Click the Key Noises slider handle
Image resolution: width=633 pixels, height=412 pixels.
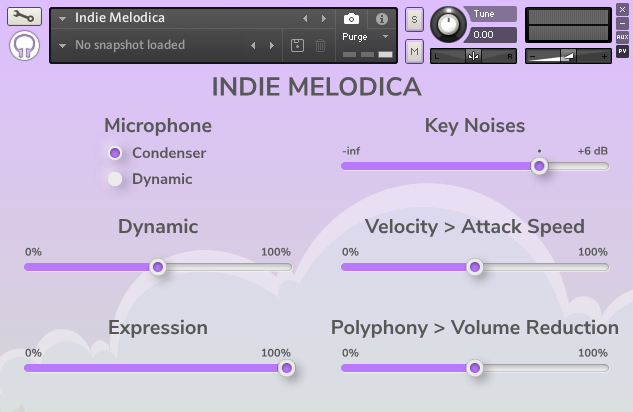click(x=539, y=166)
